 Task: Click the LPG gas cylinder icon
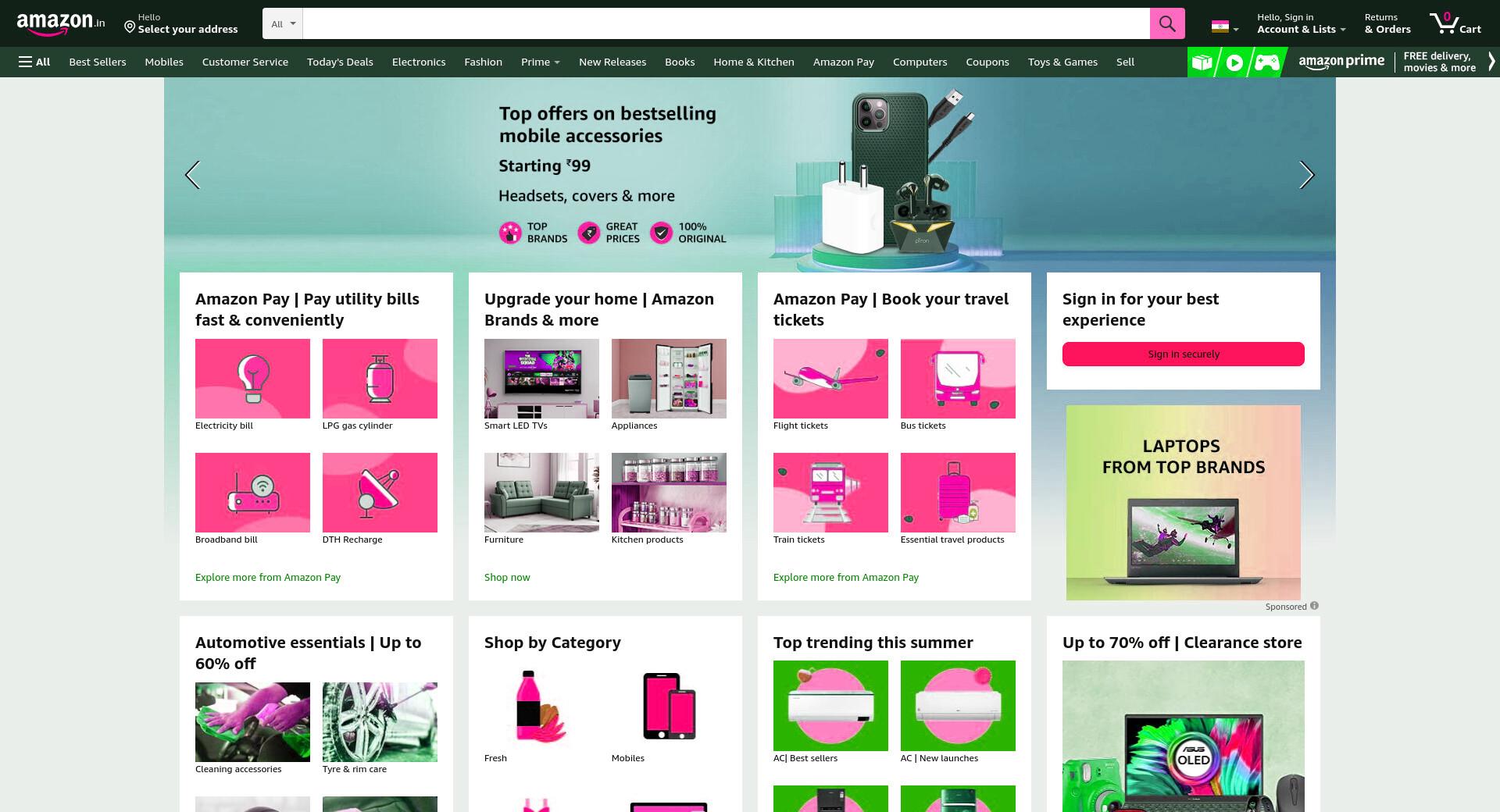pos(380,379)
